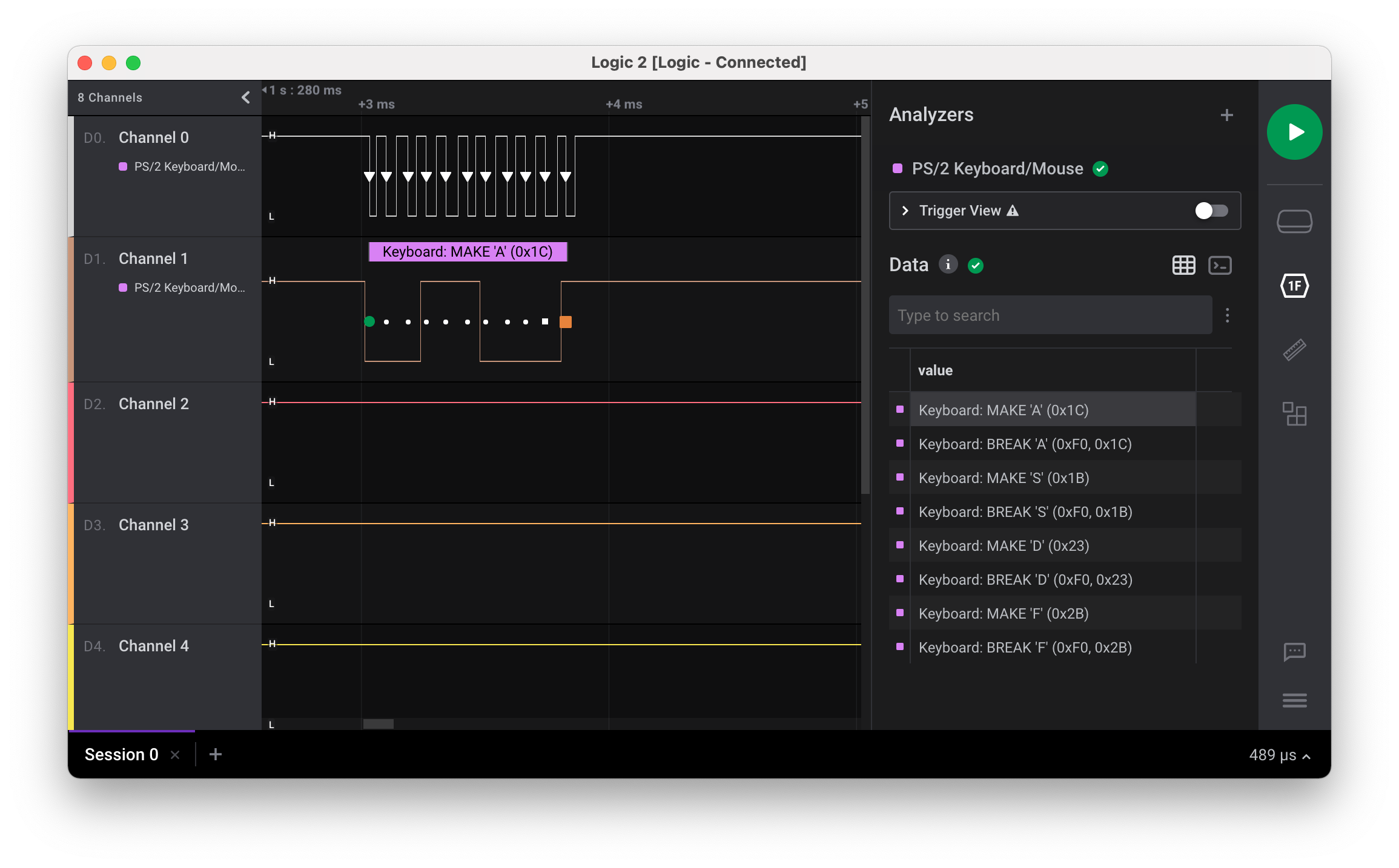Click the Channel 3 label
The image size is (1399, 868).
coord(154,525)
